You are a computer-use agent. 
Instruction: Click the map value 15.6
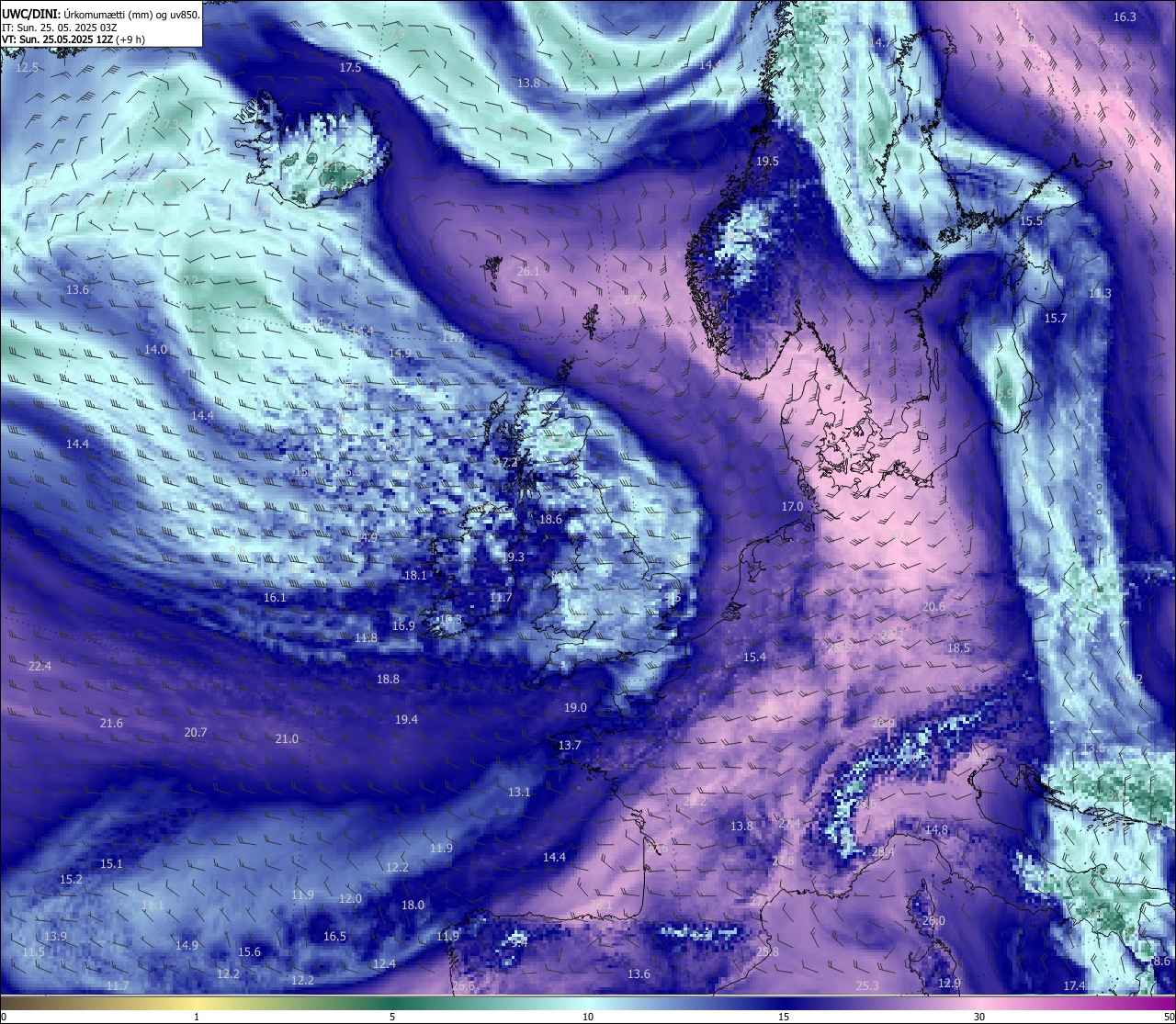coord(249,952)
